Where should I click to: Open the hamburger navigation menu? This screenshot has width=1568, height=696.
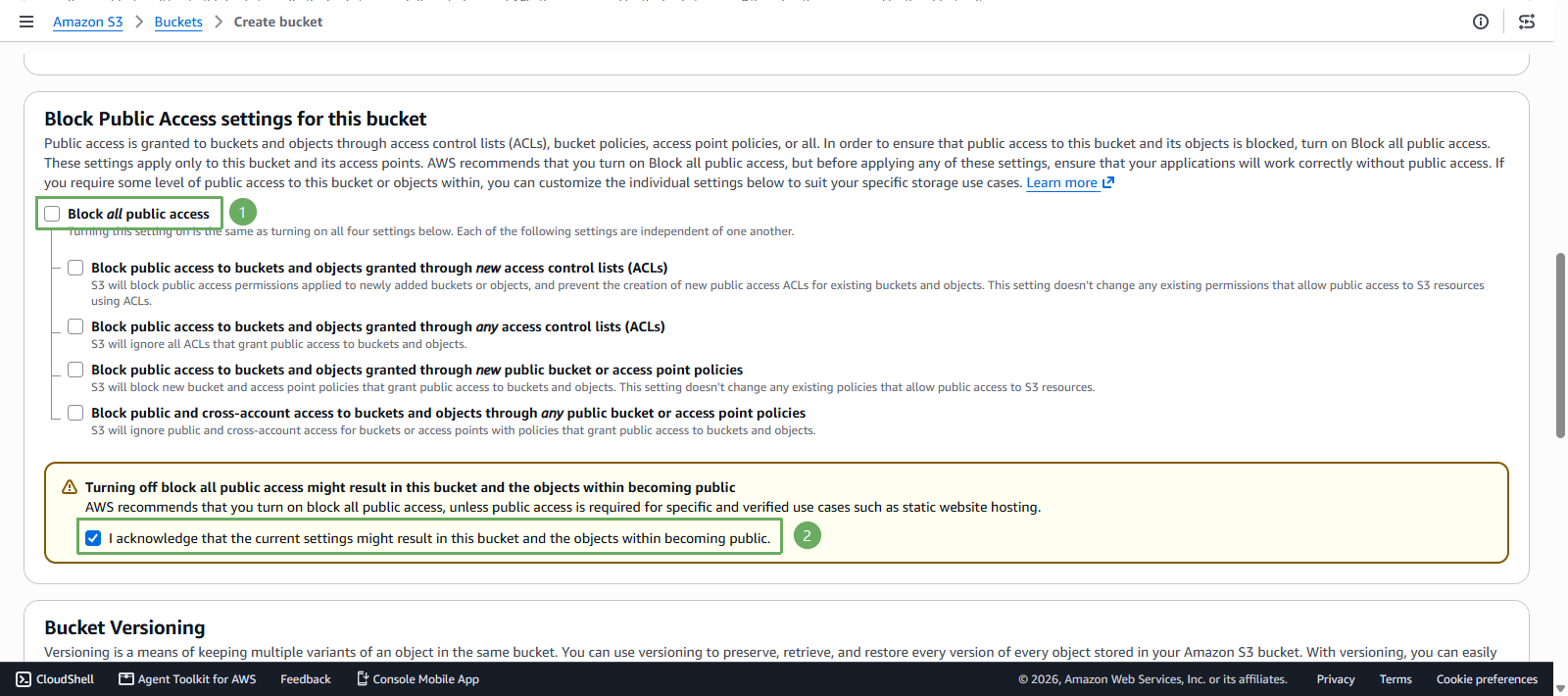click(x=26, y=22)
